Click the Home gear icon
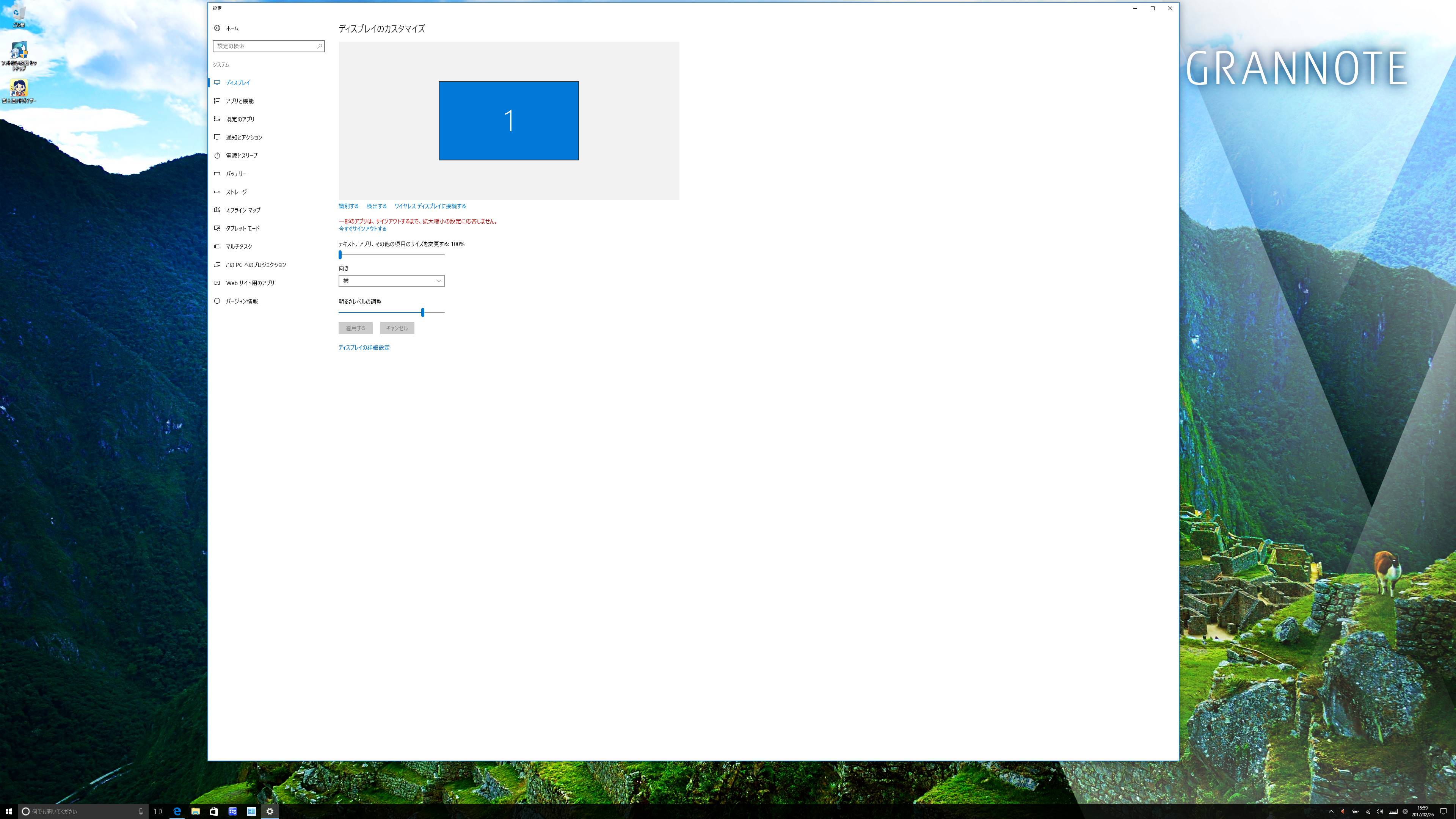Image resolution: width=1456 pixels, height=819 pixels. click(217, 28)
